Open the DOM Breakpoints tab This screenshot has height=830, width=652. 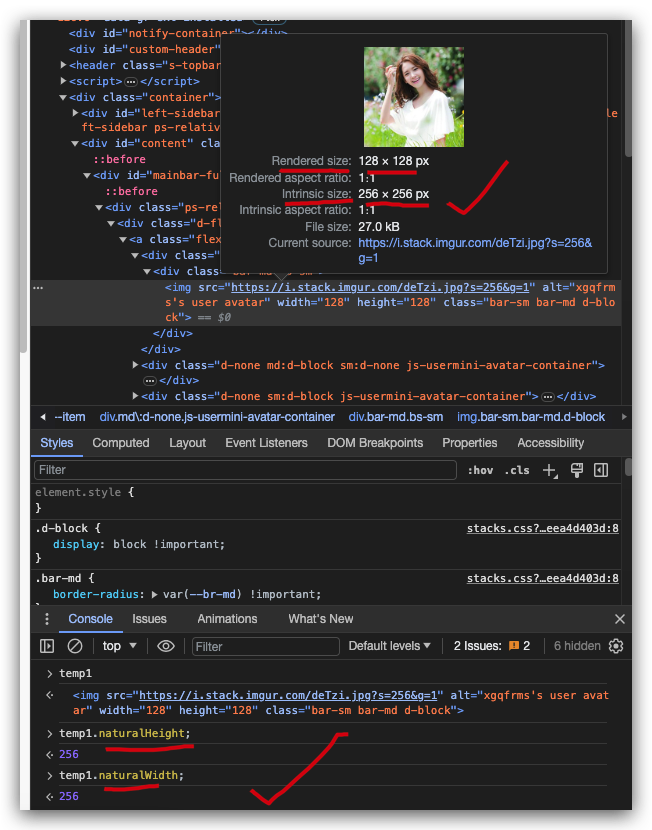pyautogui.click(x=375, y=443)
